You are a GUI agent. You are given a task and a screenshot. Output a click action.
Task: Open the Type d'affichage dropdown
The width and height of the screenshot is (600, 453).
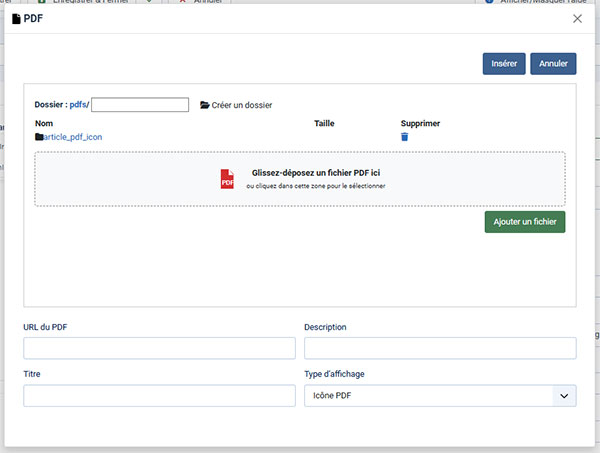click(x=440, y=396)
